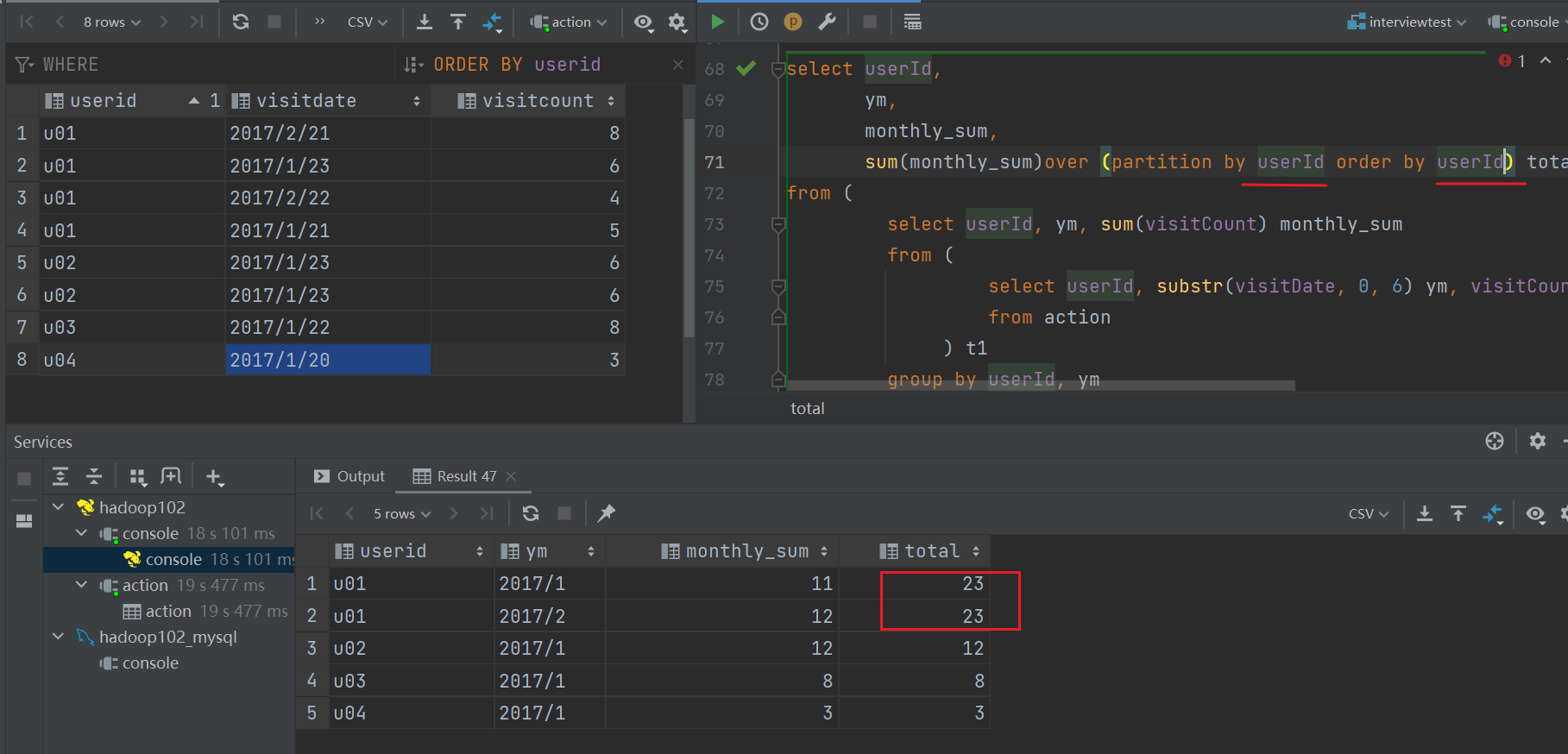Compare action table data

click(492, 22)
